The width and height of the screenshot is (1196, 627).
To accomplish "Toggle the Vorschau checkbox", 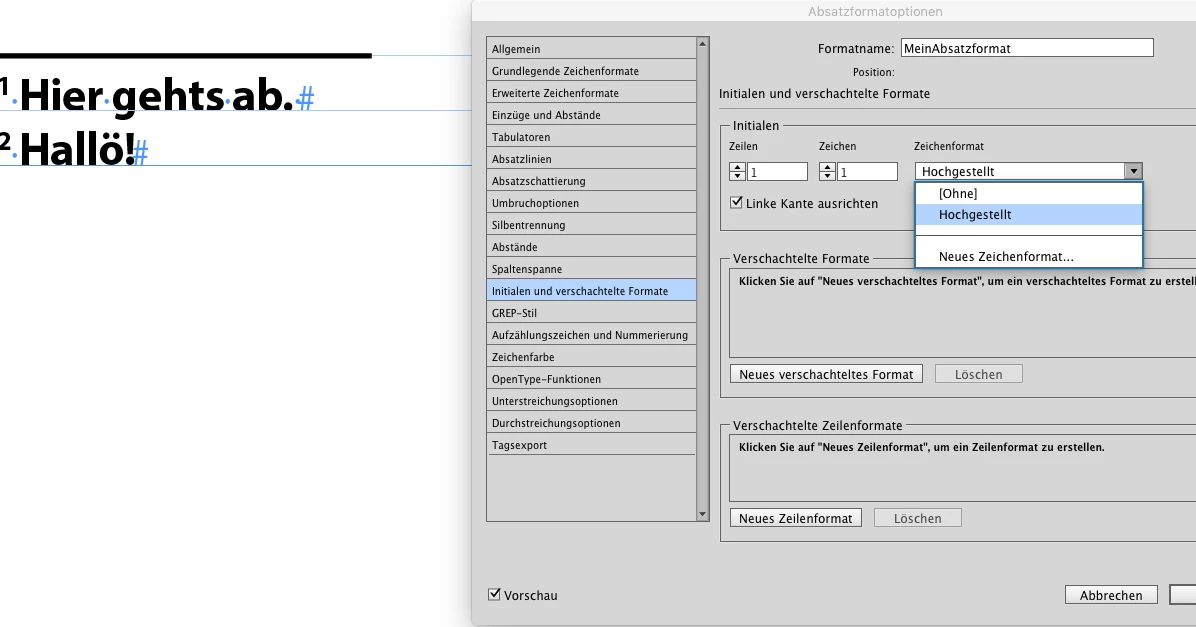I will [494, 594].
